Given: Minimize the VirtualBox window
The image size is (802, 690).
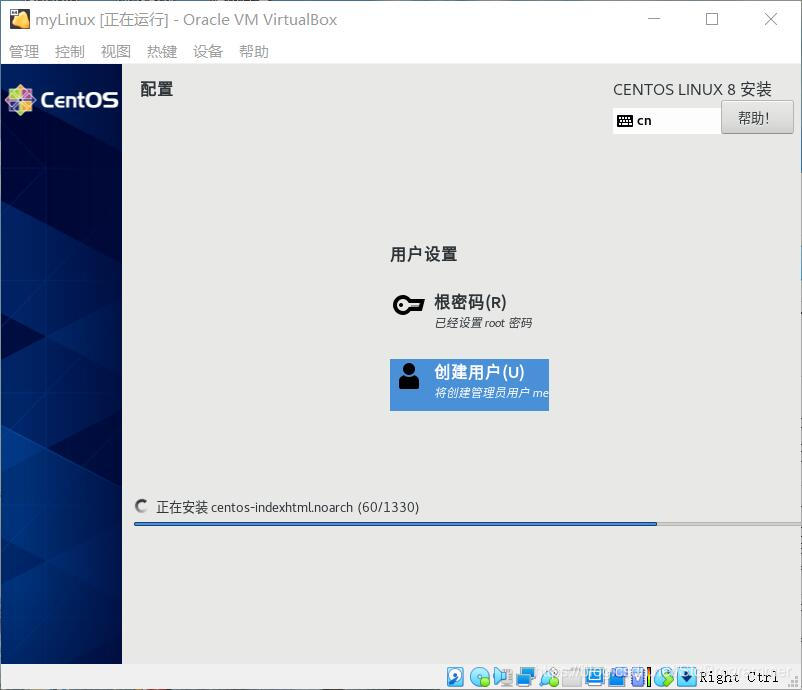Looking at the screenshot, I should pos(654,19).
